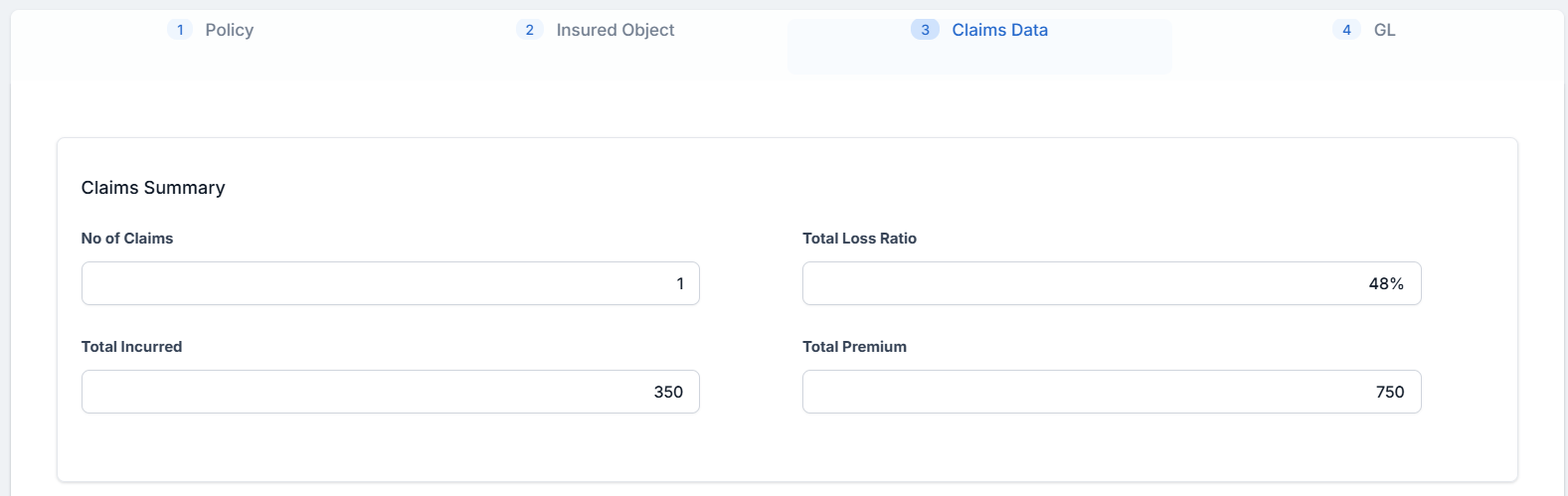The width and height of the screenshot is (1568, 496).
Task: Click the No of Claims label
Action: point(127,239)
